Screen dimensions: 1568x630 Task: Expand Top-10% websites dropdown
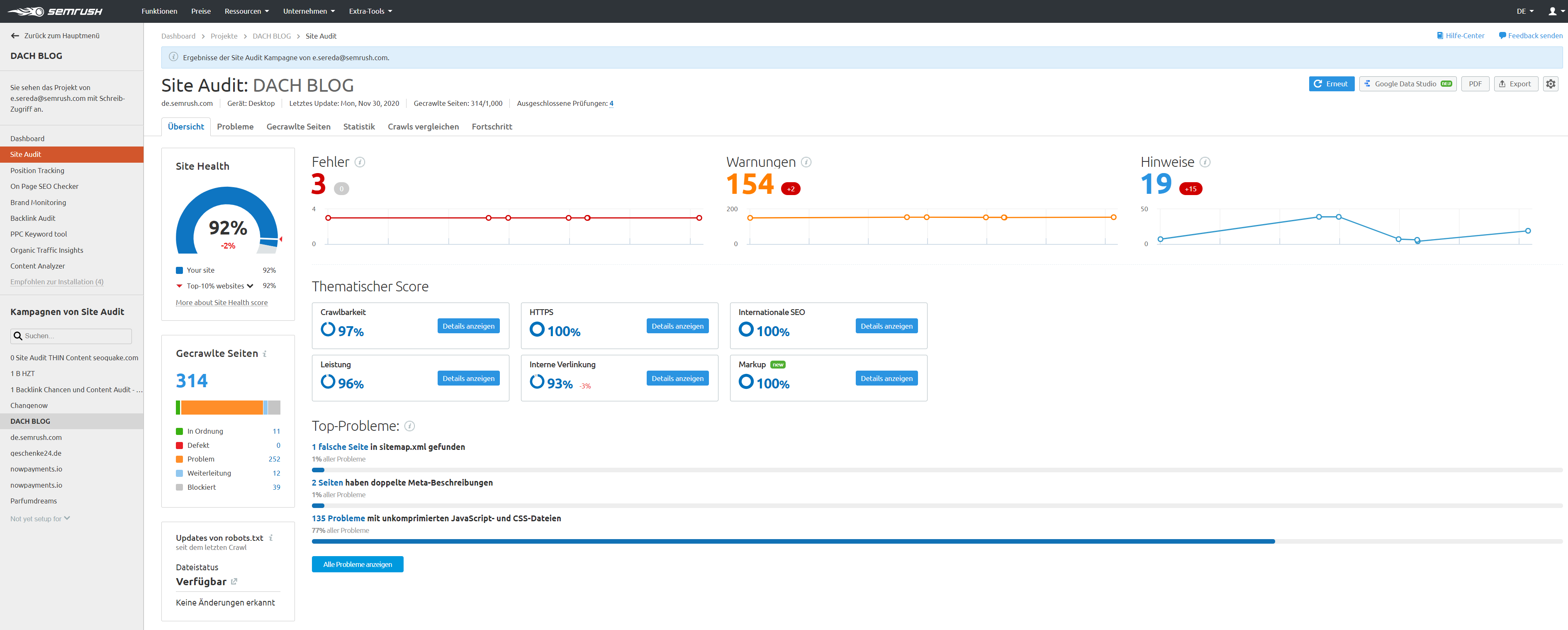tap(250, 286)
